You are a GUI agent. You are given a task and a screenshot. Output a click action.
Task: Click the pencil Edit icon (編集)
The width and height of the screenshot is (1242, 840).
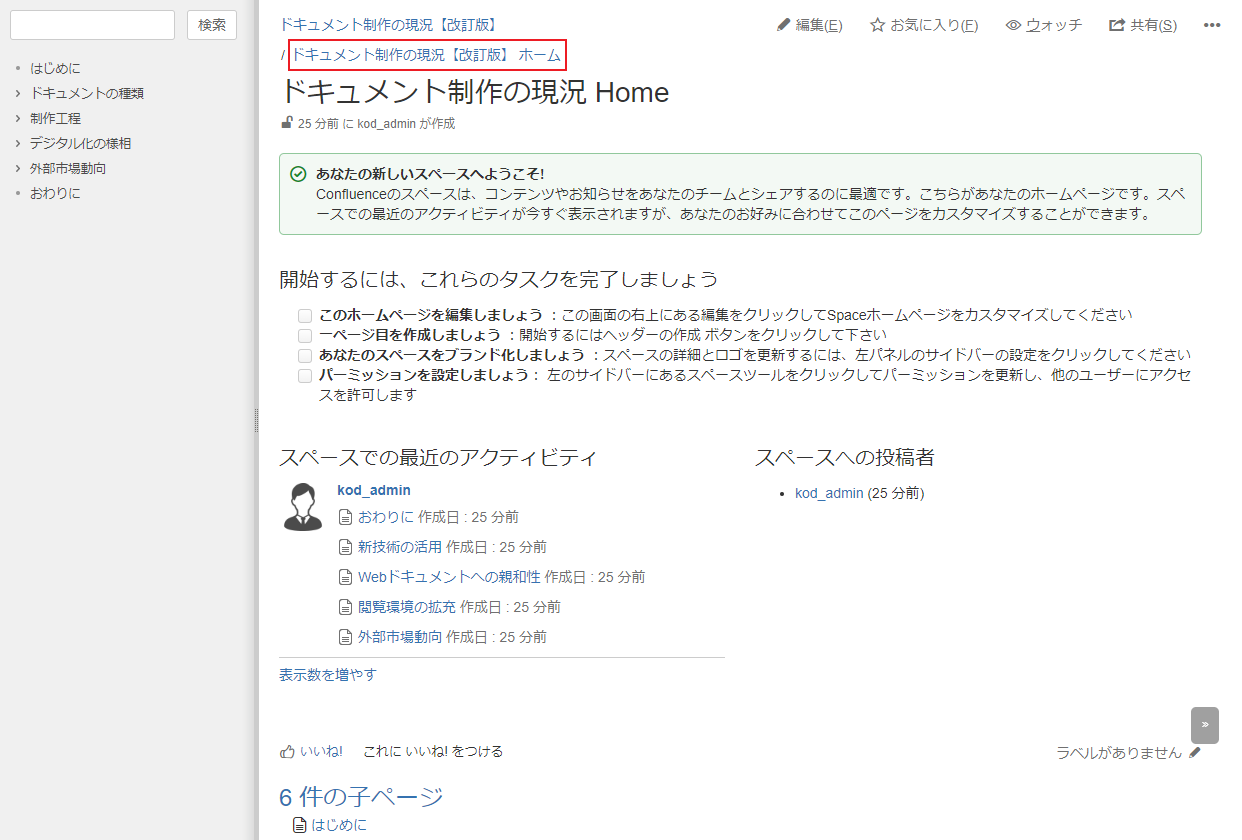point(784,25)
